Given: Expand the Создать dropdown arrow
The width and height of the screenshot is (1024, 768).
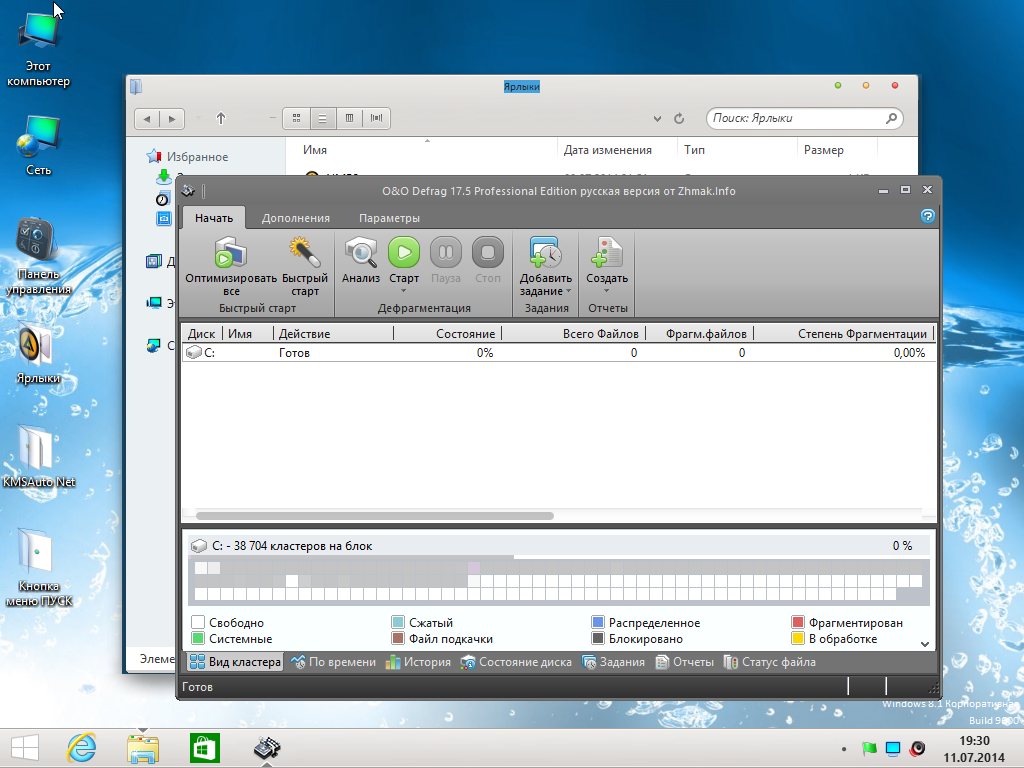Looking at the screenshot, I should click(607, 291).
